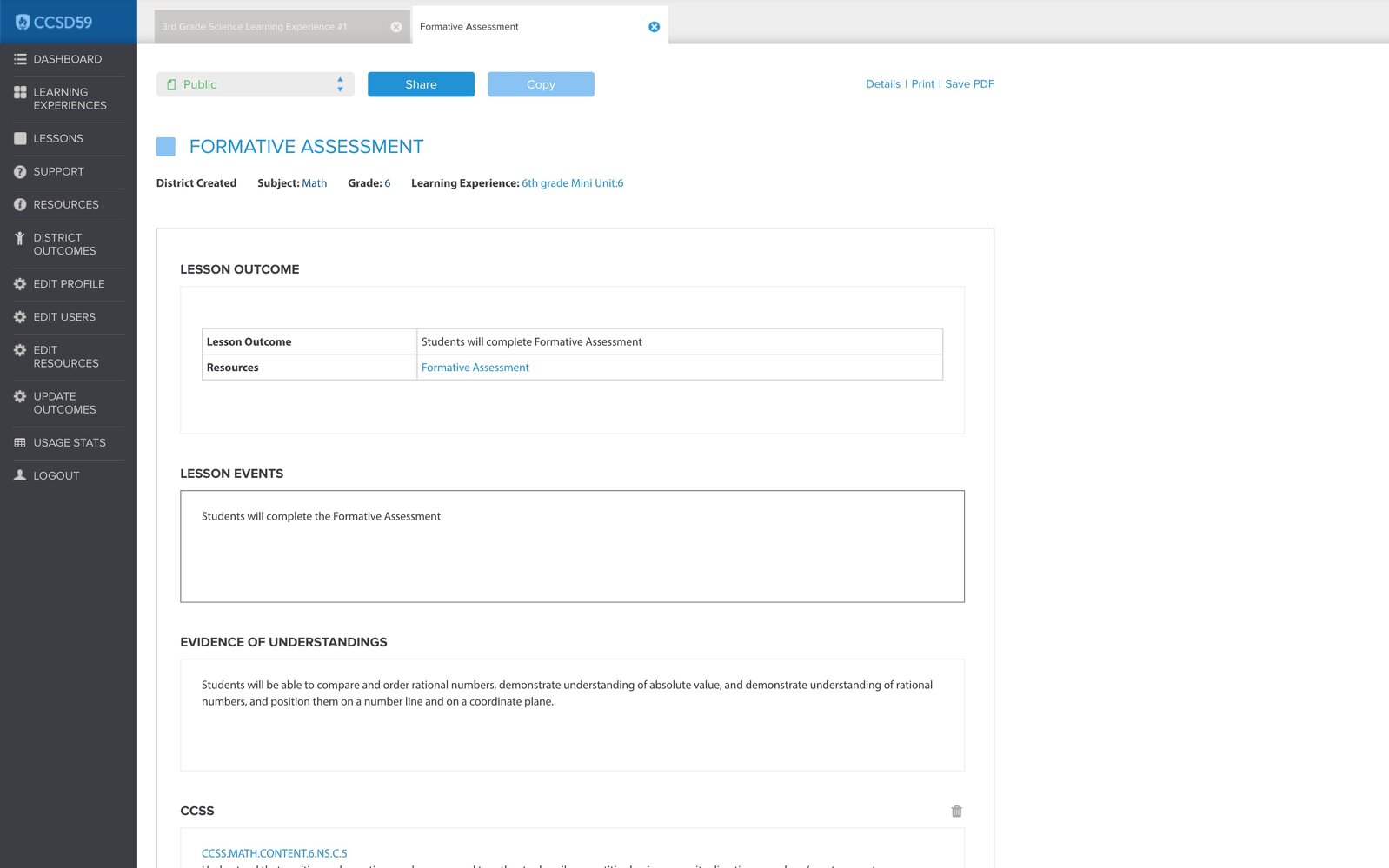The height and width of the screenshot is (868, 1389).
Task: Click 'Students will complete Formative Assessment' cell
Action: click(680, 341)
